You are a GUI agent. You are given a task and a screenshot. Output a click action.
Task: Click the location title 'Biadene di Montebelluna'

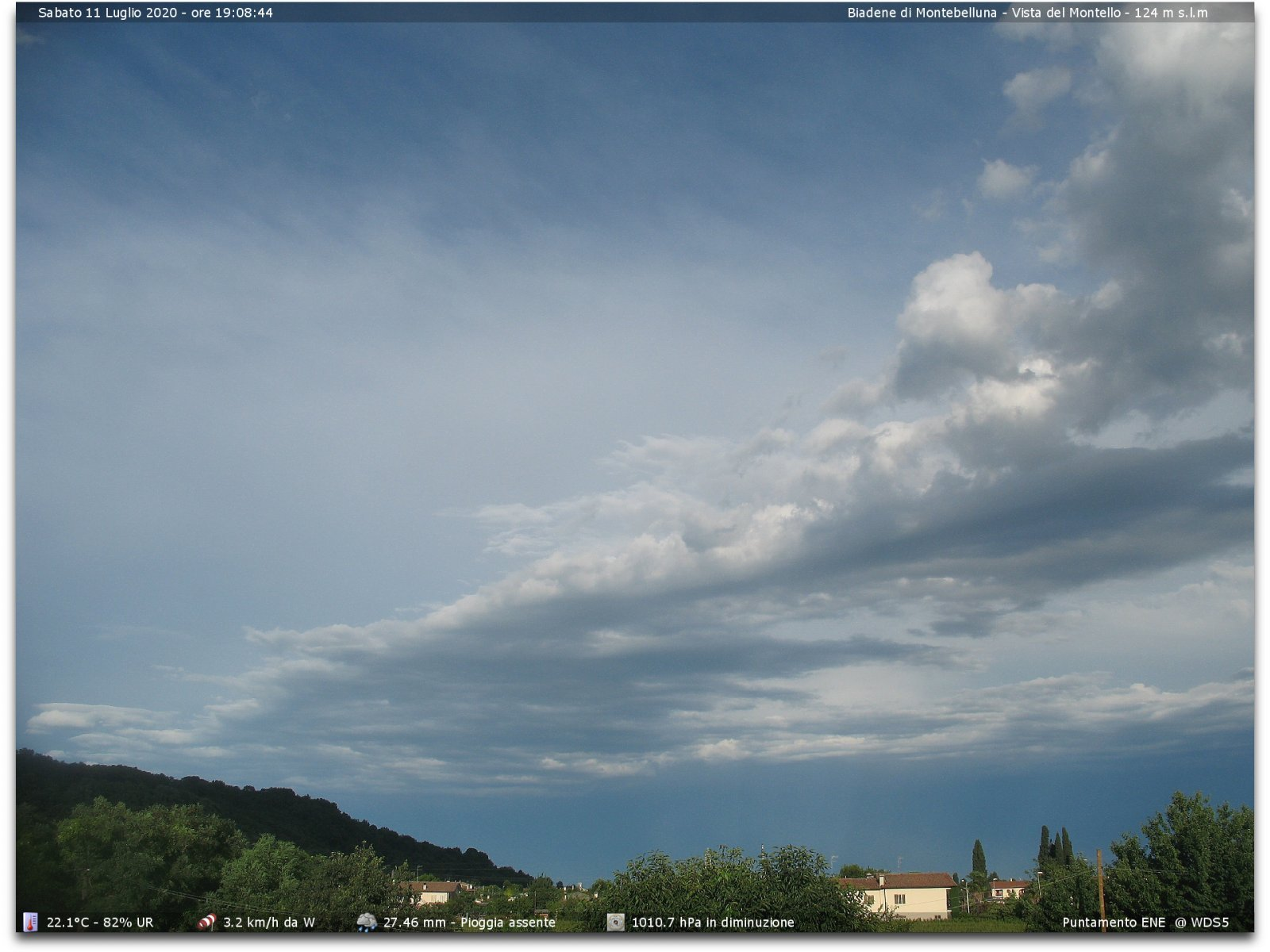(922, 13)
